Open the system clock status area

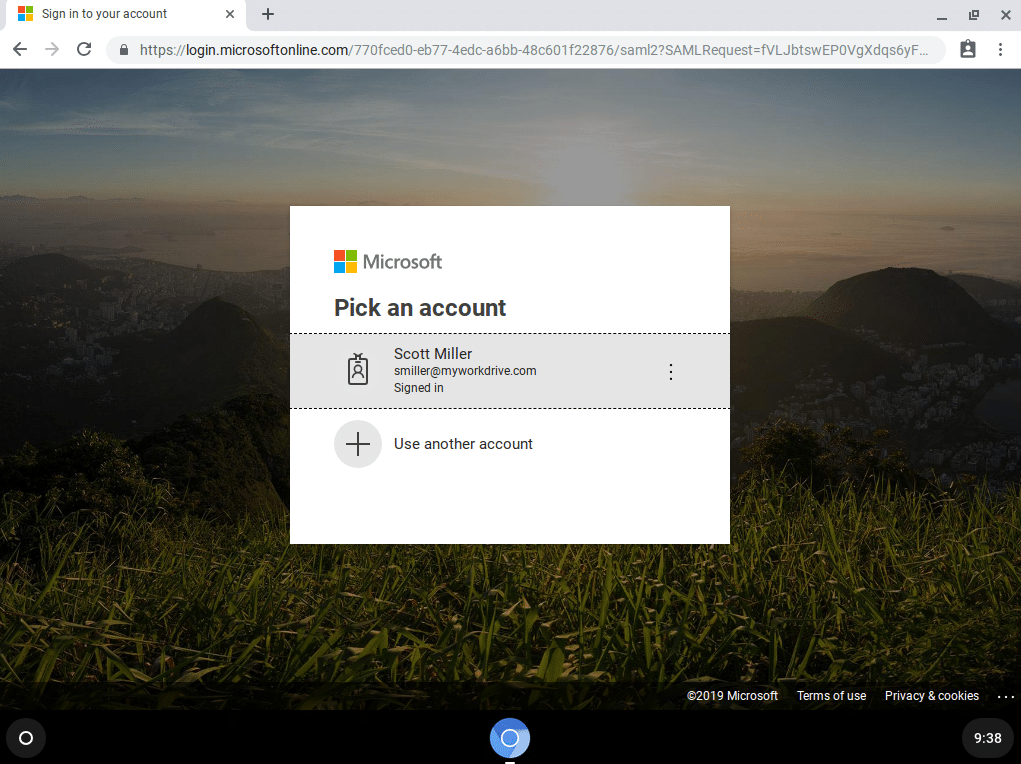[986, 738]
